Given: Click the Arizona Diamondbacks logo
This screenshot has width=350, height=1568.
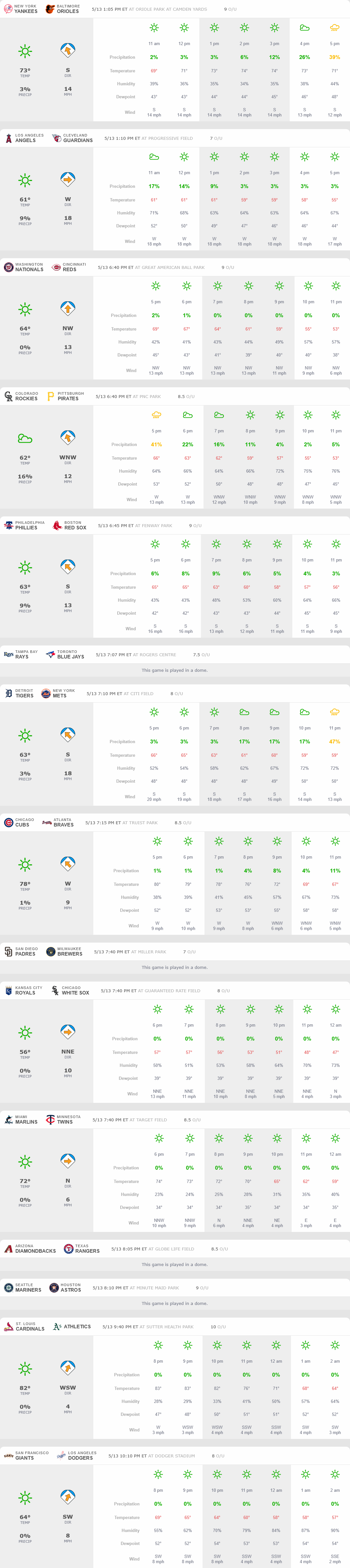Looking at the screenshot, I should click(8, 1248).
